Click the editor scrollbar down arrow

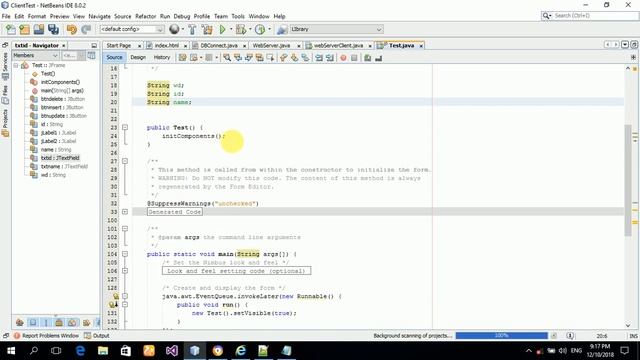tap(628, 325)
